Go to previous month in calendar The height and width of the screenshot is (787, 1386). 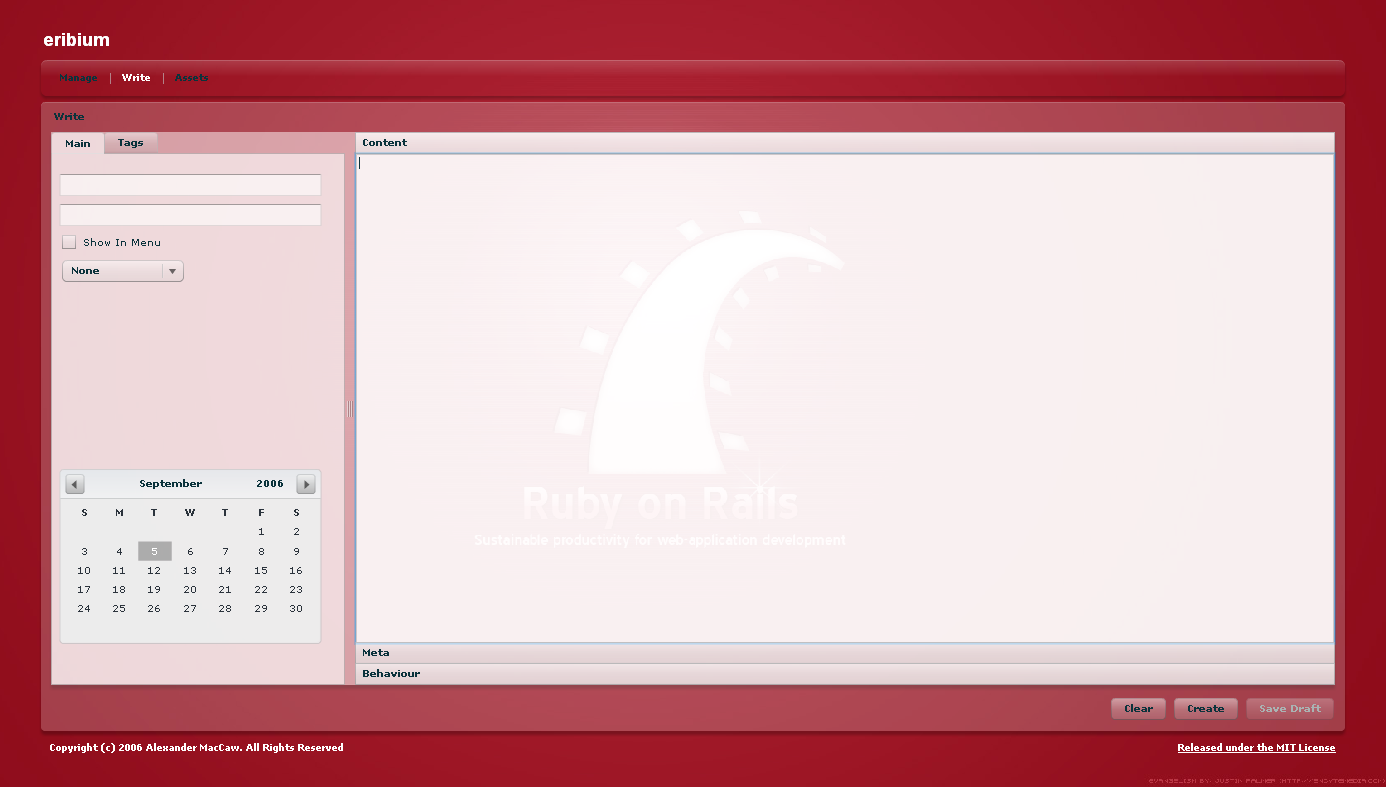click(75, 484)
